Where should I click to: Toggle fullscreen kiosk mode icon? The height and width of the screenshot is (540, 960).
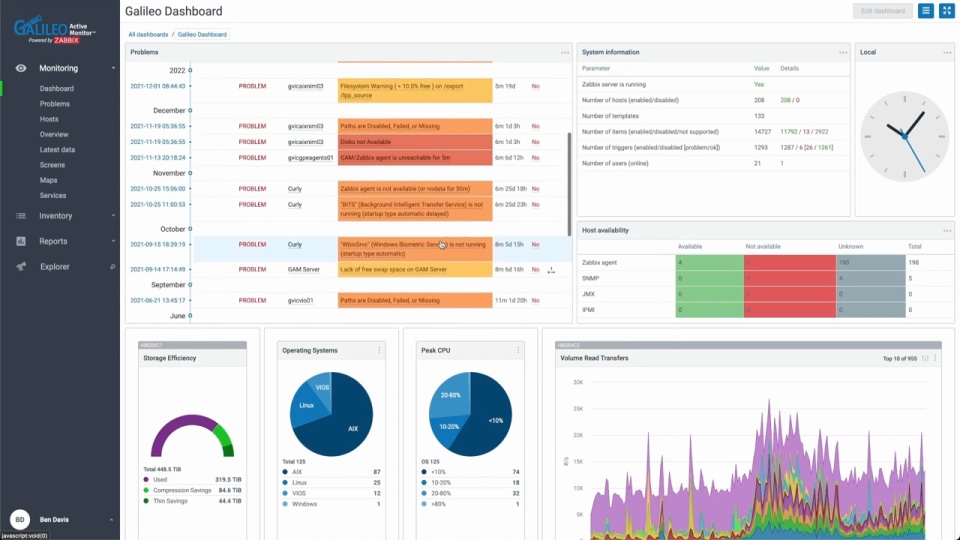pos(947,11)
